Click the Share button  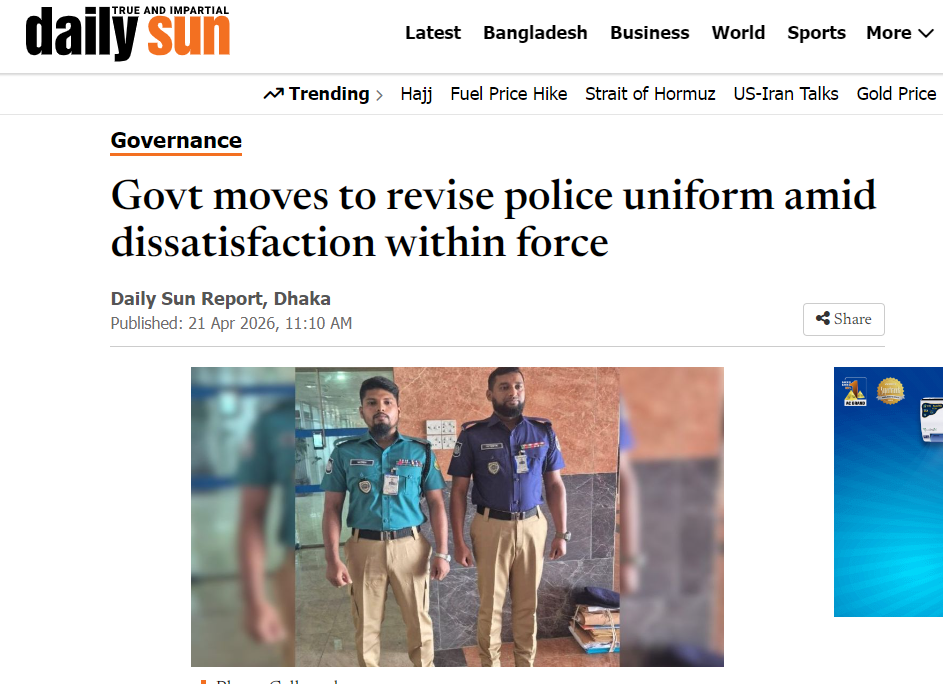pyautogui.click(x=844, y=319)
